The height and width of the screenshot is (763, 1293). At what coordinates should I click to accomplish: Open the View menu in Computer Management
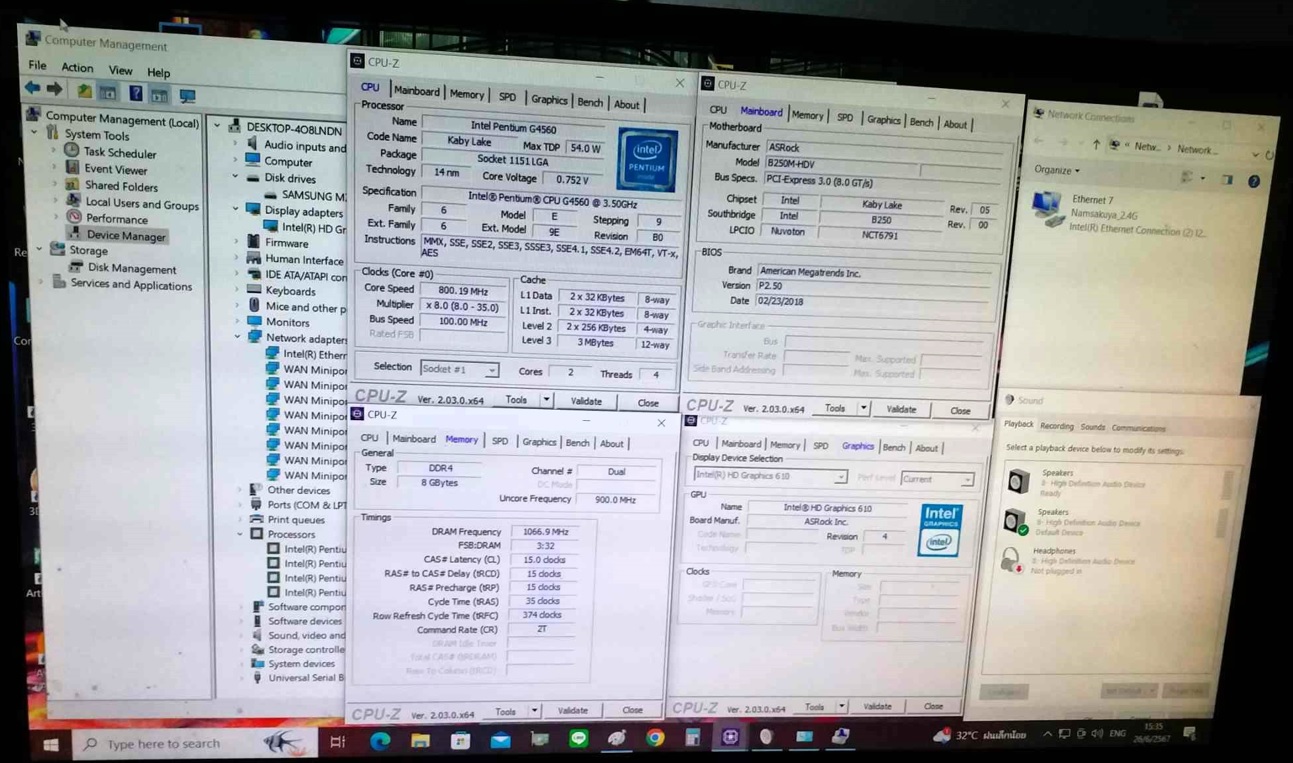pos(120,71)
